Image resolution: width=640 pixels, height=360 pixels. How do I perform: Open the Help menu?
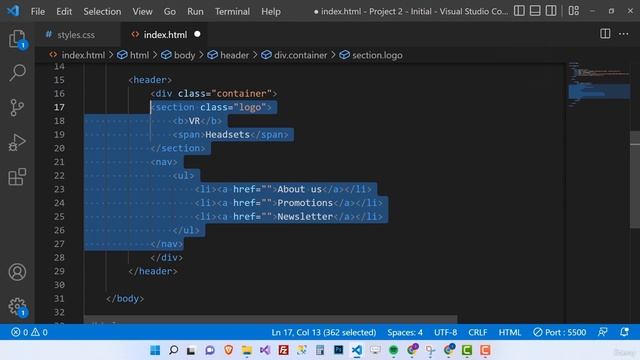click(271, 11)
